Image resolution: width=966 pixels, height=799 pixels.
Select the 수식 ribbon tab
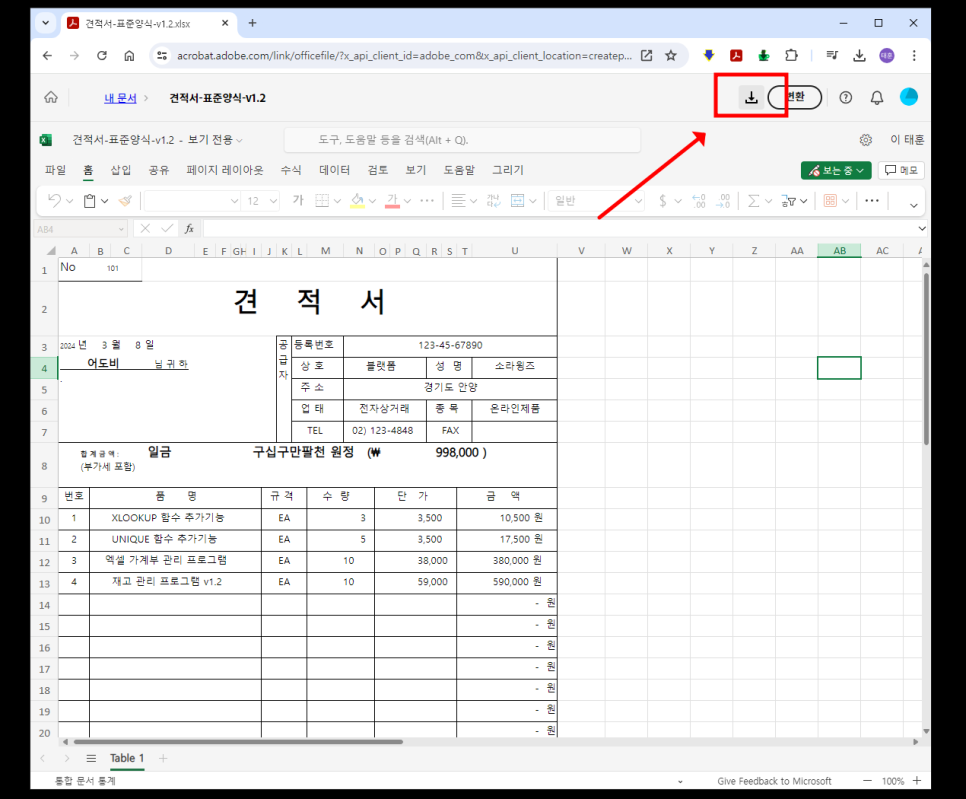291,170
